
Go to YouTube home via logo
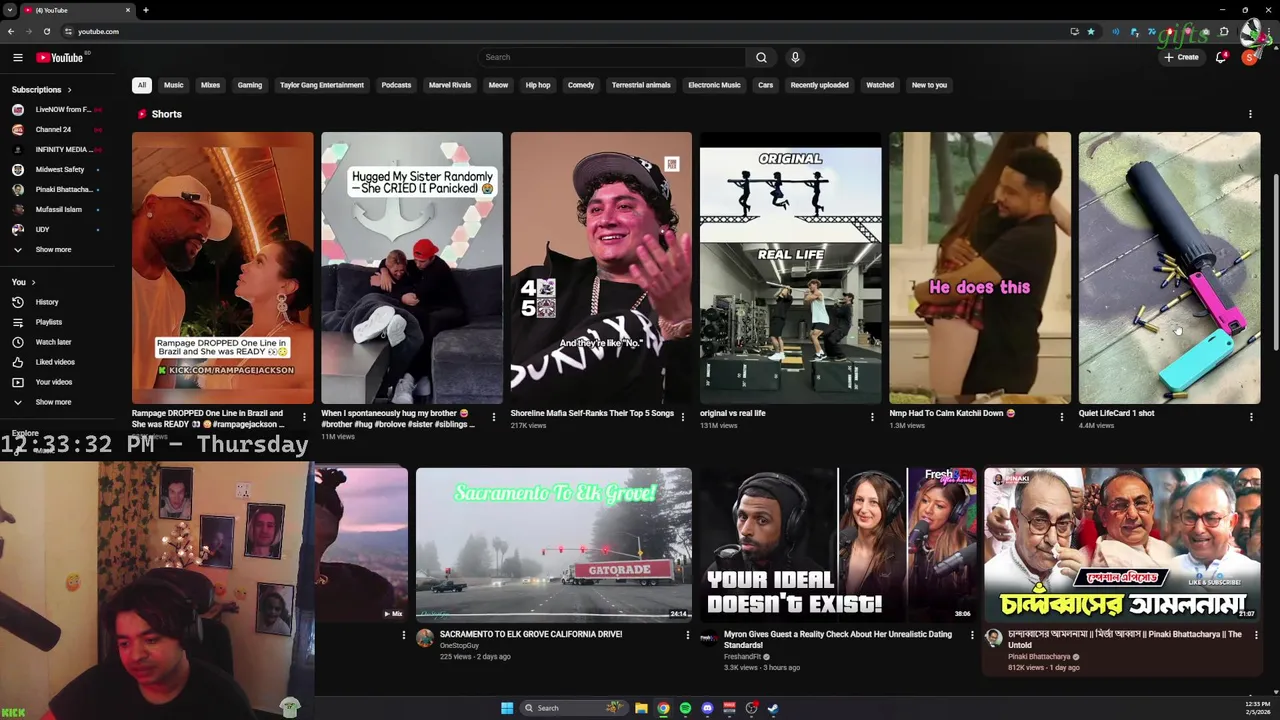click(x=60, y=58)
